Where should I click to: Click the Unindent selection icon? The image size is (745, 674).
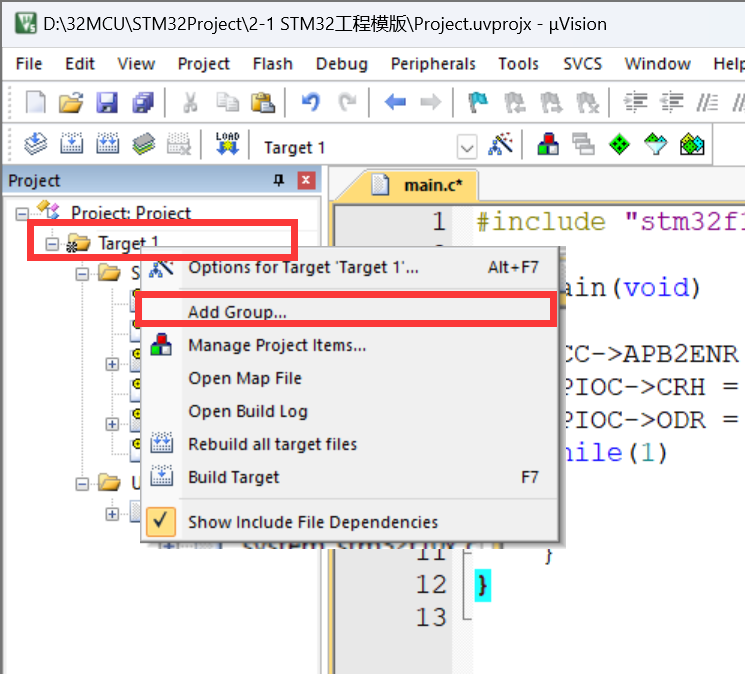click(x=672, y=102)
